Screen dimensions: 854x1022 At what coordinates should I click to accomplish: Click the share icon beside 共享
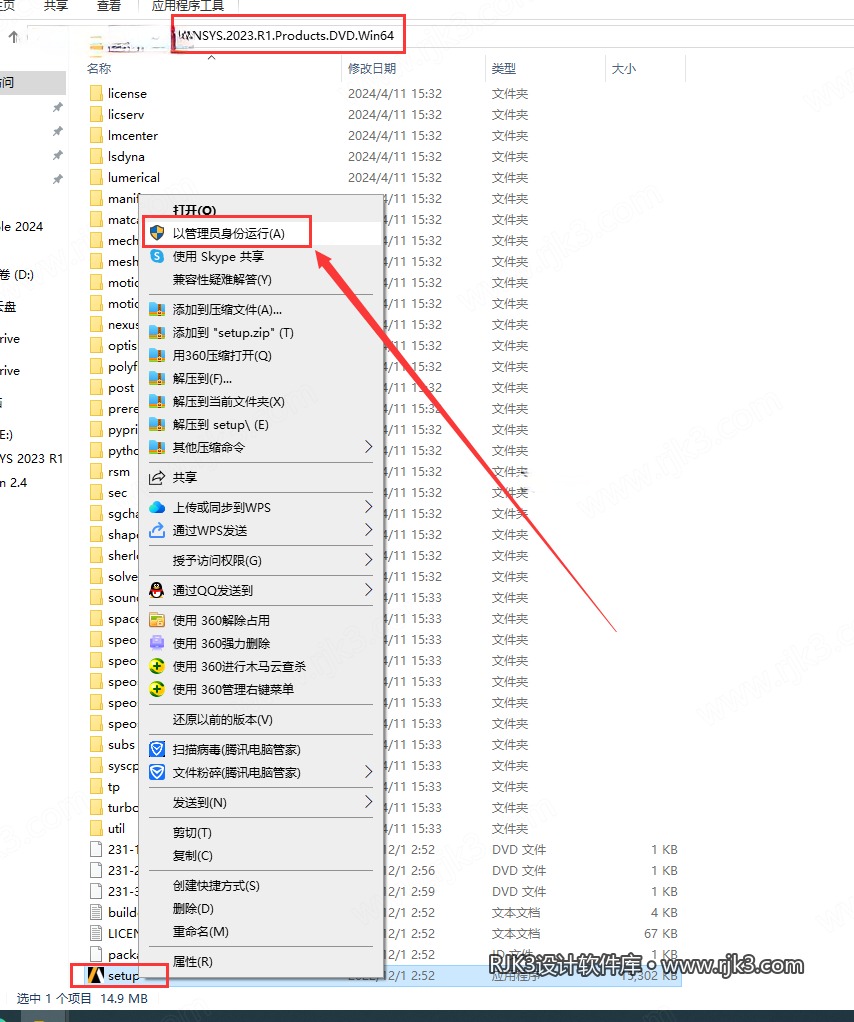(157, 478)
